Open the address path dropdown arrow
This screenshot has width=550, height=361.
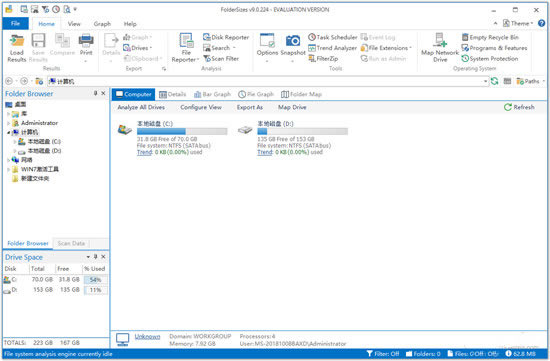(x=485, y=81)
